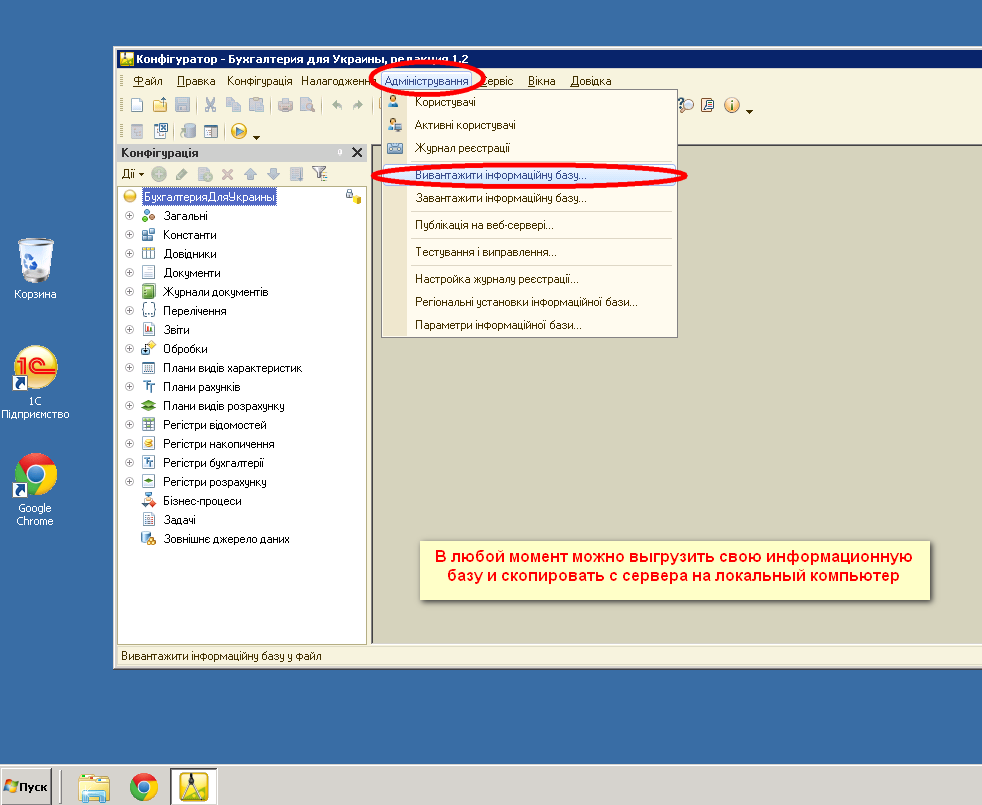
Task: Move item up with arrow icon
Action: pos(251,174)
